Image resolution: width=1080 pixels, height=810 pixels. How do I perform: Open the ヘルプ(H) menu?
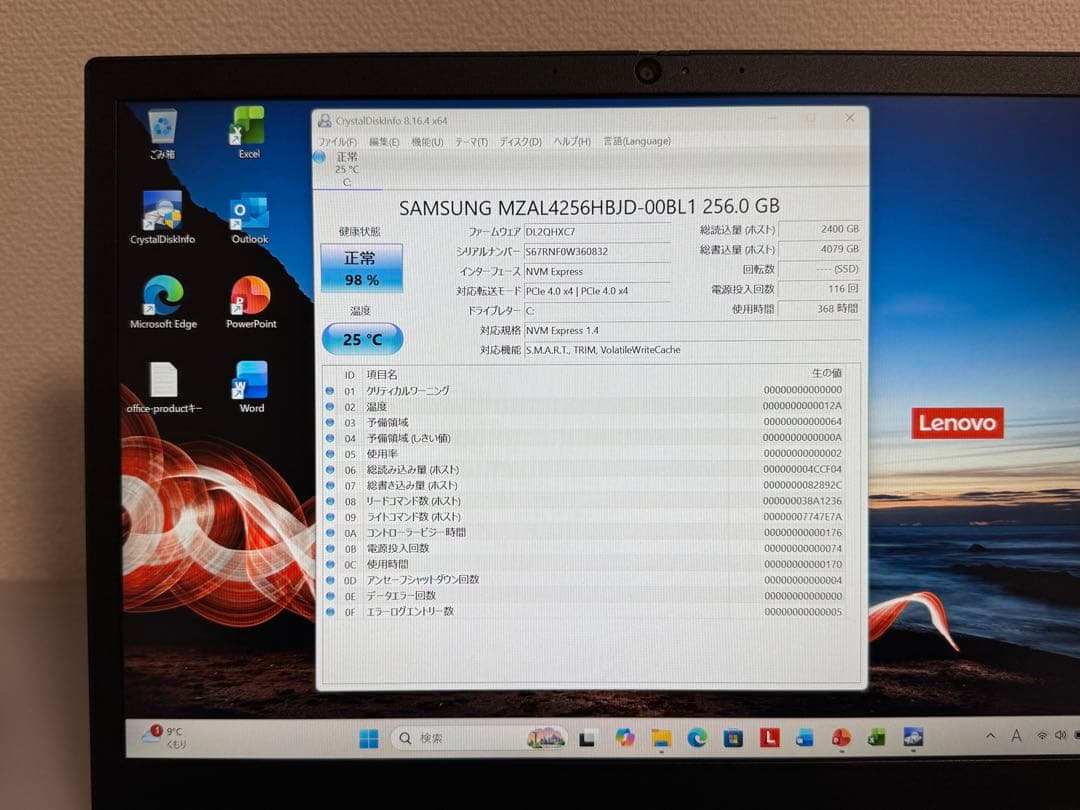click(572, 141)
